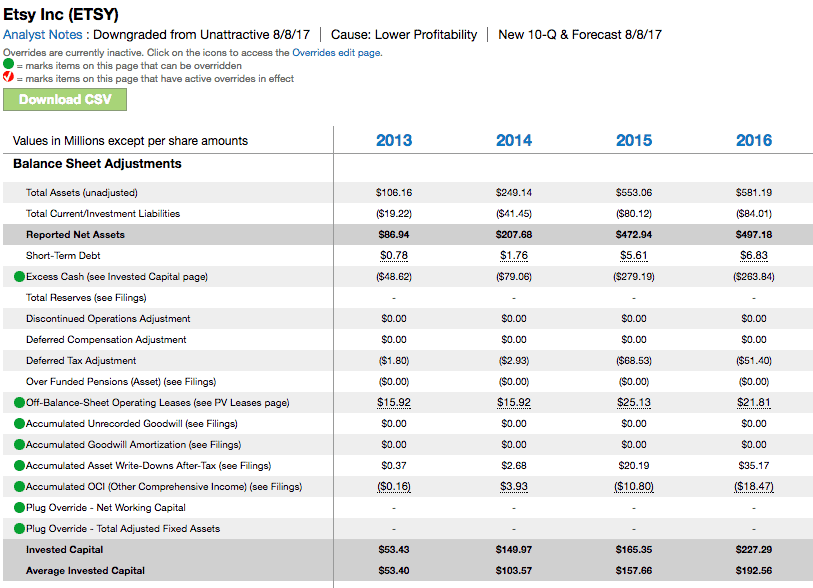Click Average Invested Capital row label

85,571
